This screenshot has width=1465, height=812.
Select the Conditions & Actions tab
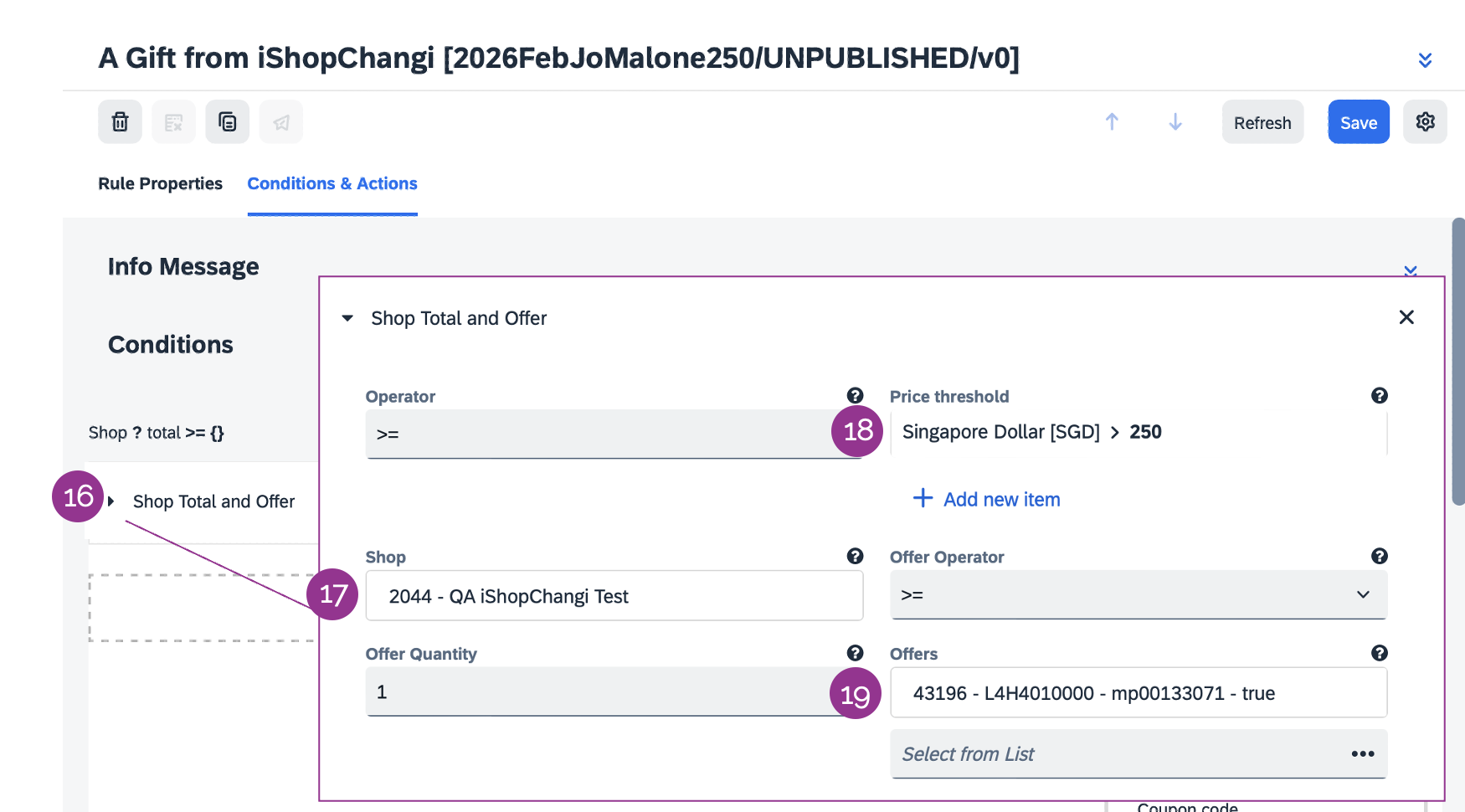tap(332, 183)
